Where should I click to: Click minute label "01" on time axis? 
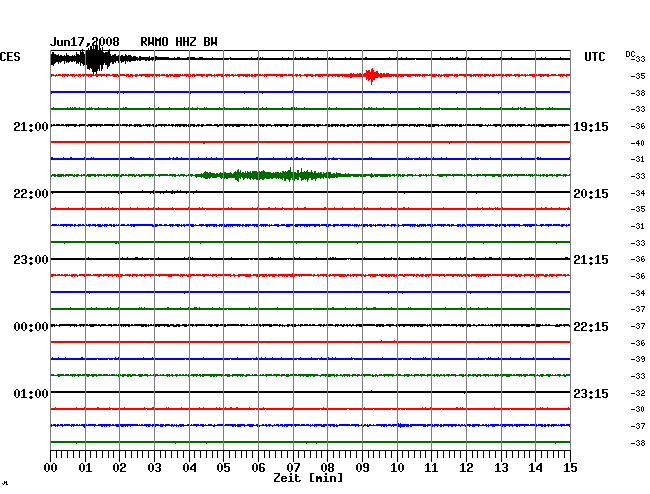pyautogui.click(x=85, y=467)
